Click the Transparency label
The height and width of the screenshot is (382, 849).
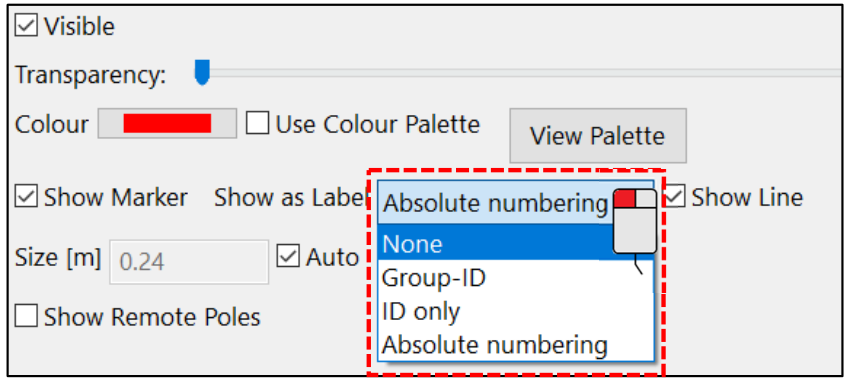pos(90,75)
